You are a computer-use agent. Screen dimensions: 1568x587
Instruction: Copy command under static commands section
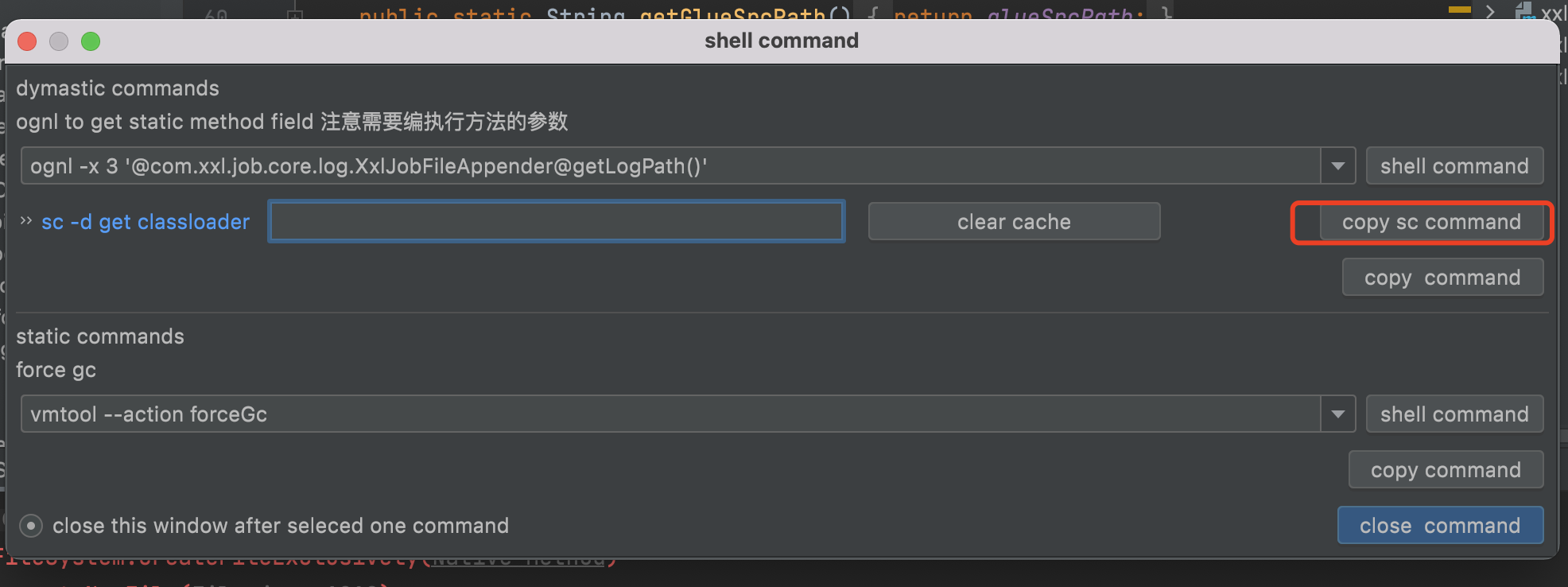point(1446,470)
